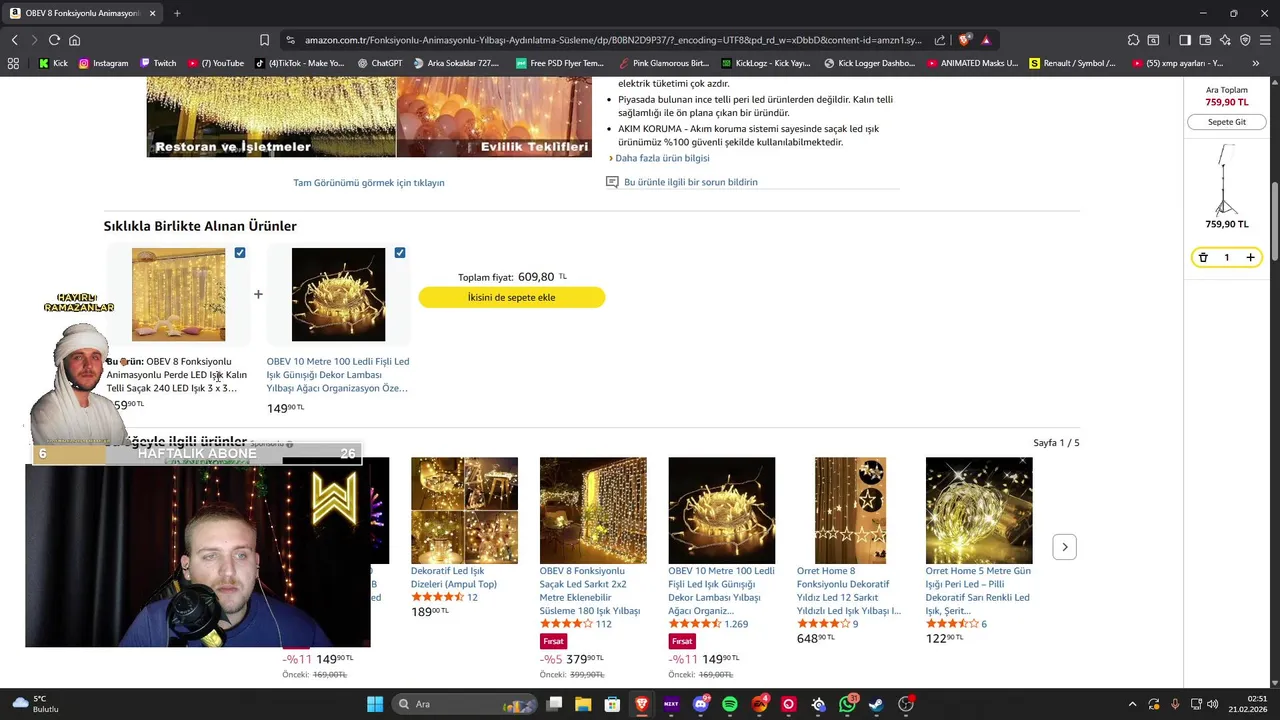The height and width of the screenshot is (720, 1280).
Task: Open the Dekoratif Led Işık Dizeleri product link
Action: [x=454, y=577]
